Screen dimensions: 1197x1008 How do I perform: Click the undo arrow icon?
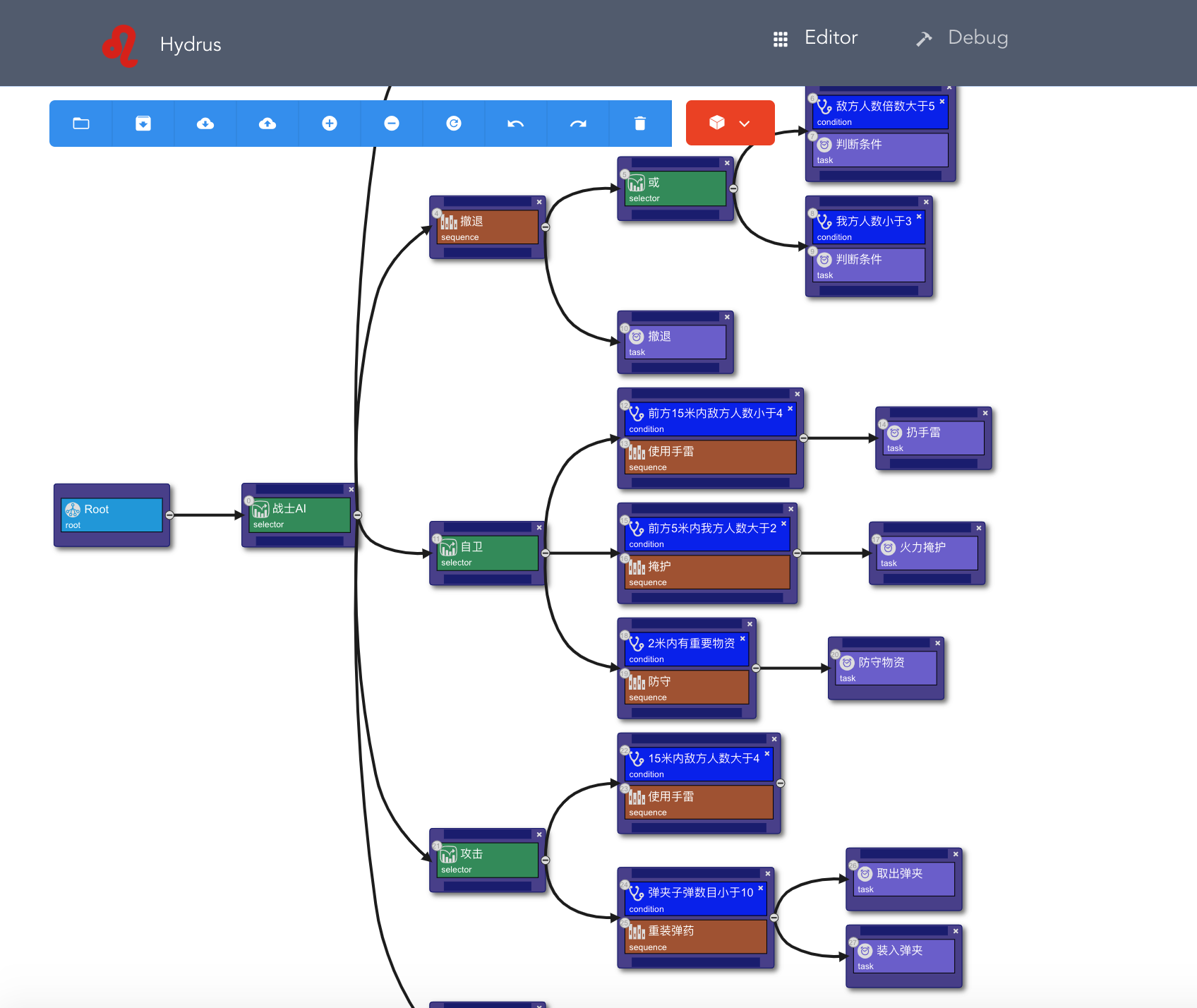[x=516, y=124]
